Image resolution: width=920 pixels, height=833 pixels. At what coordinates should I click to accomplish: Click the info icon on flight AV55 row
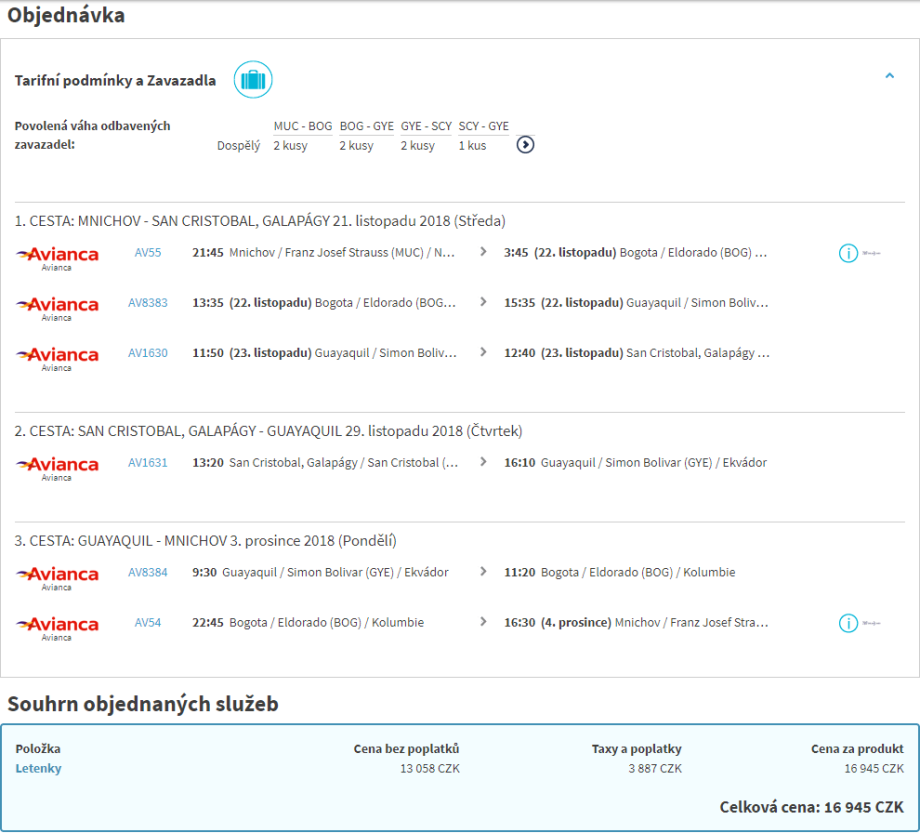848,253
